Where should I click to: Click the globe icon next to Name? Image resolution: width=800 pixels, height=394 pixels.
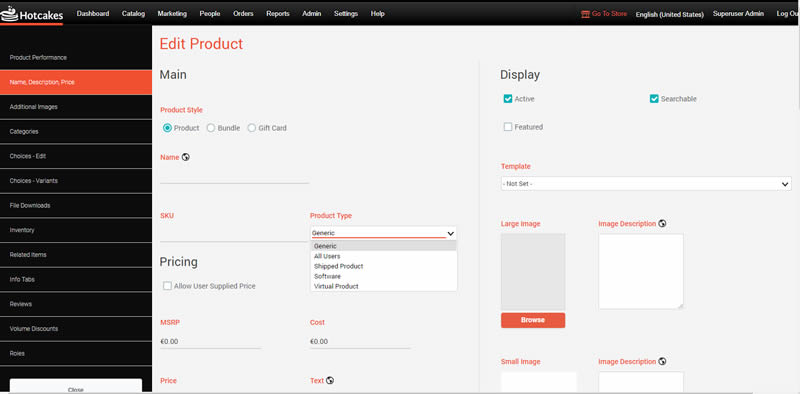pyautogui.click(x=186, y=157)
